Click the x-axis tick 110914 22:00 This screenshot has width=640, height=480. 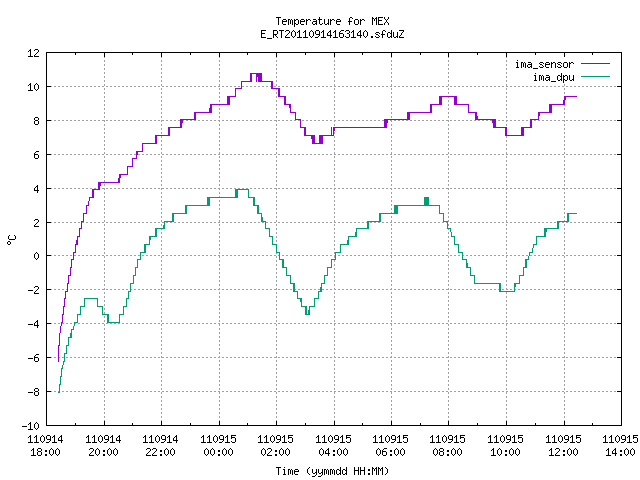[x=161, y=446]
